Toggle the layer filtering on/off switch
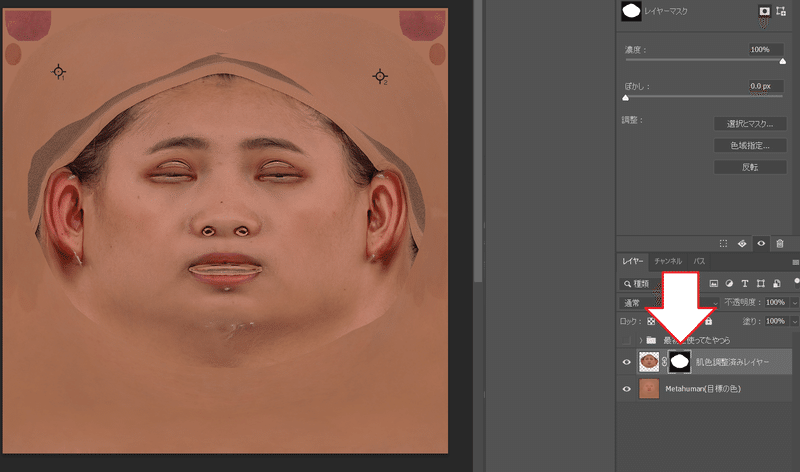This screenshot has width=800, height=472. 796,282
